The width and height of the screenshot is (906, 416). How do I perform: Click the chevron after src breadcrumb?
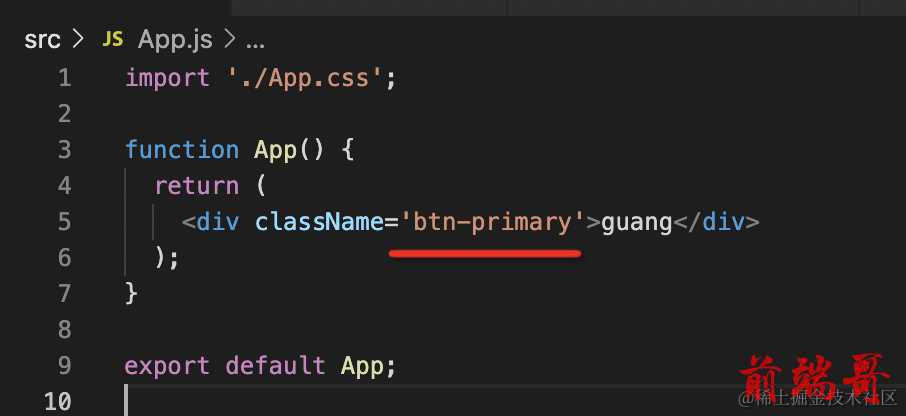point(78,40)
